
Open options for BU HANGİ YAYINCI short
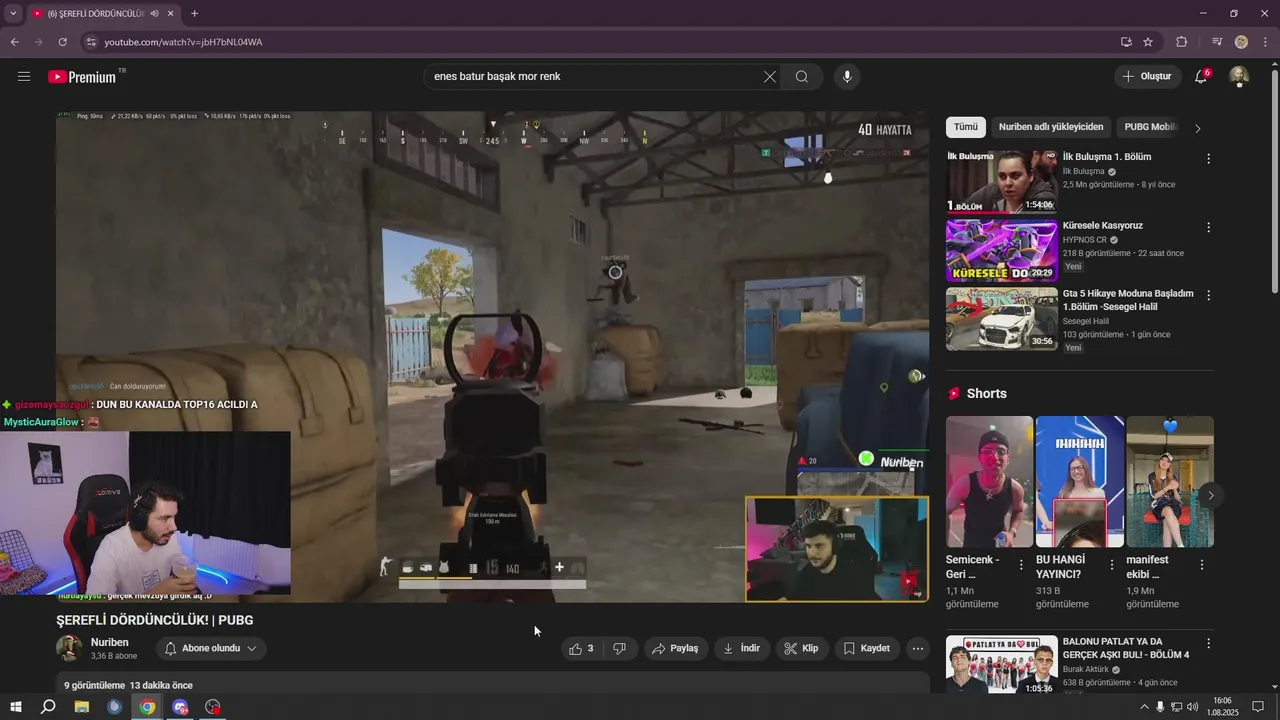1111,565
